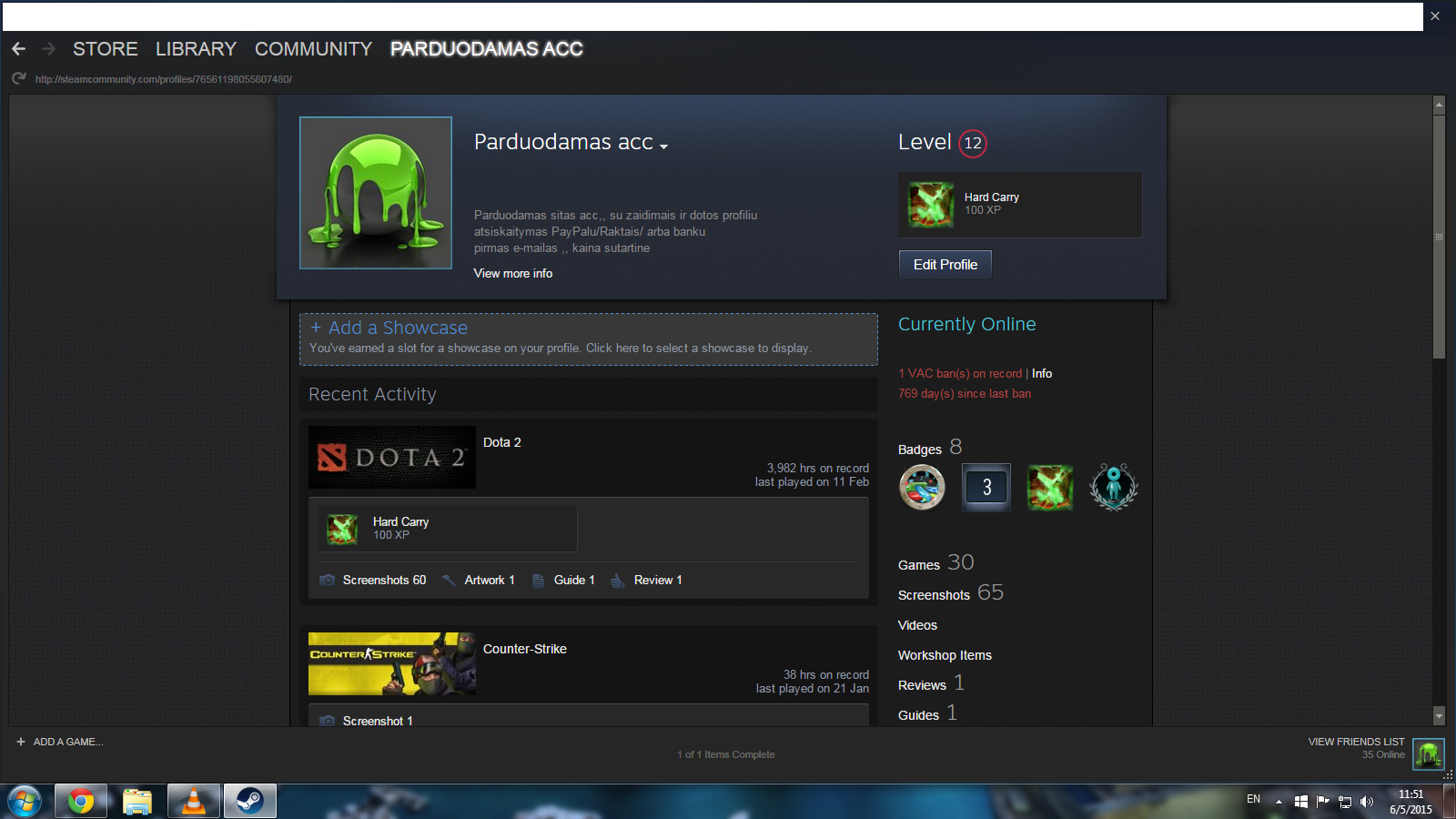Open the Screenshots 65 link
The width and height of the screenshot is (1456, 819).
pos(951,593)
